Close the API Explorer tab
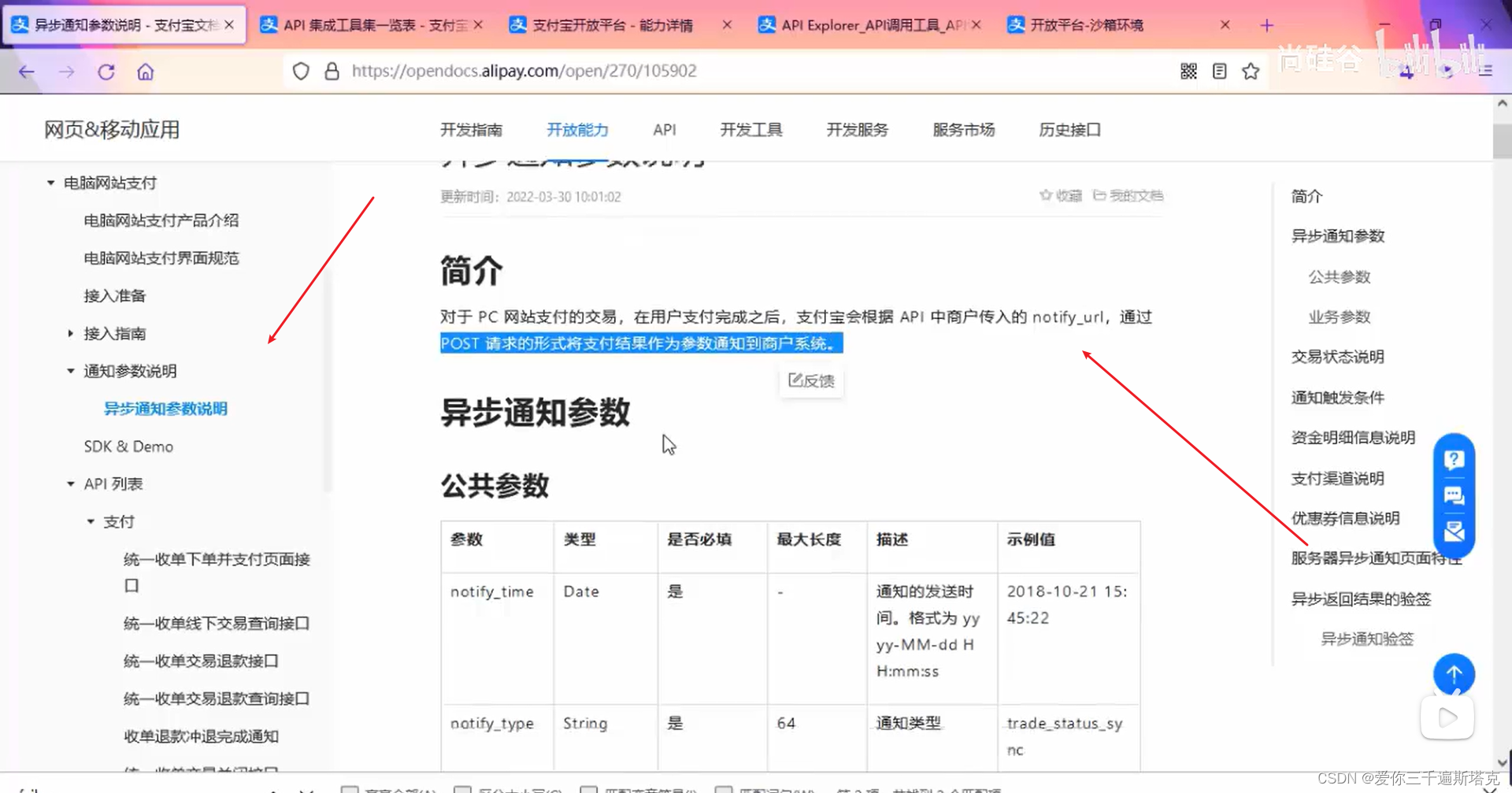 tap(976, 25)
